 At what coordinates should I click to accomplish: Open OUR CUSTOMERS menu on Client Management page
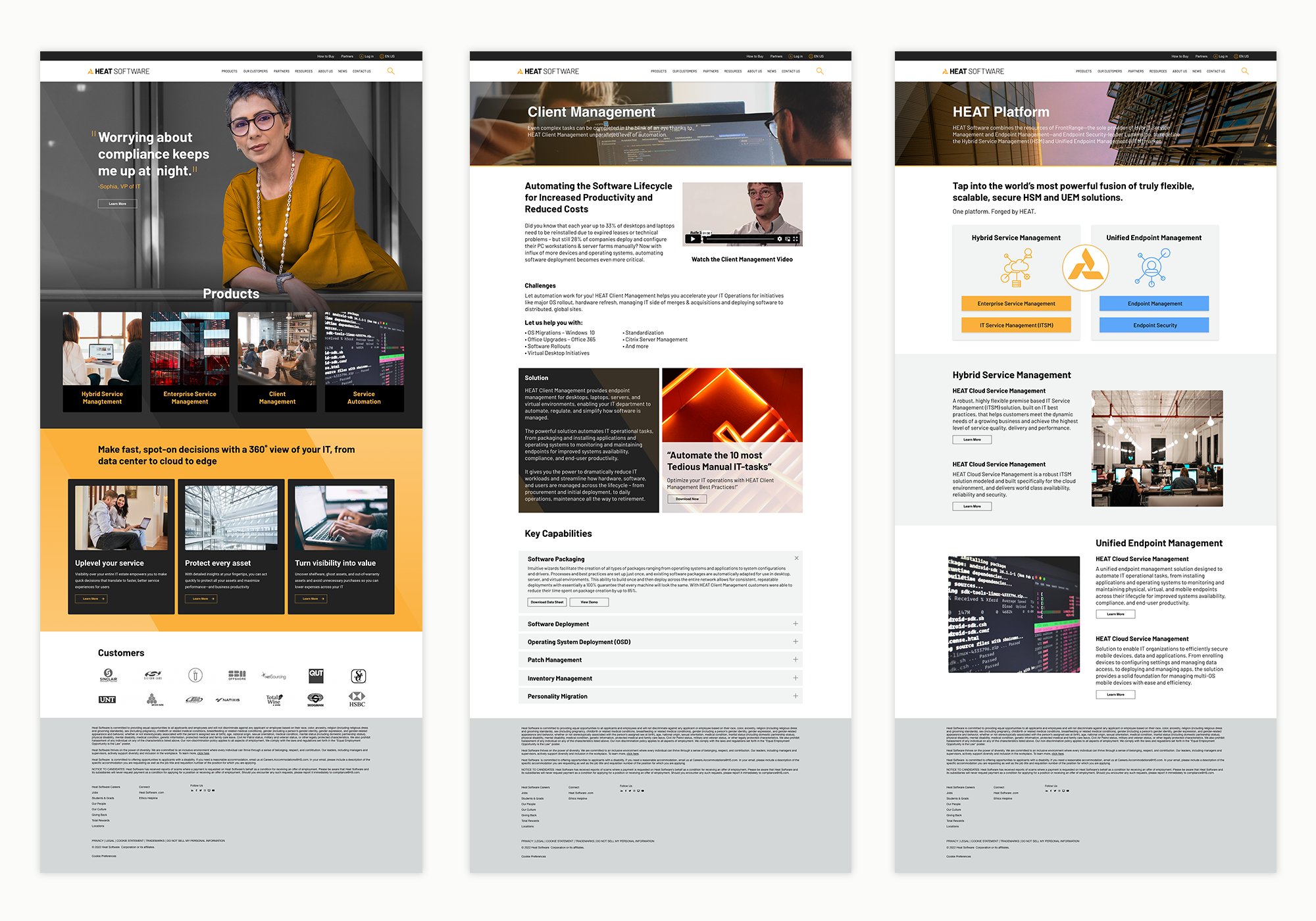tap(684, 71)
